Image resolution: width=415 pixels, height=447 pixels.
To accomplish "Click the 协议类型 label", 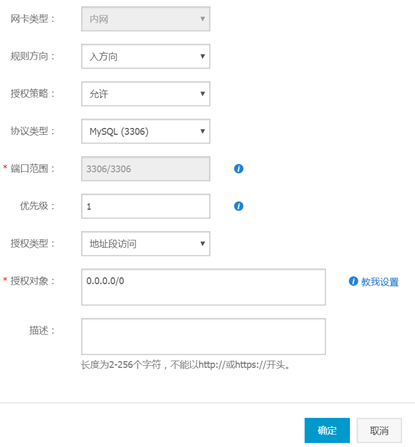I will click(x=32, y=131).
